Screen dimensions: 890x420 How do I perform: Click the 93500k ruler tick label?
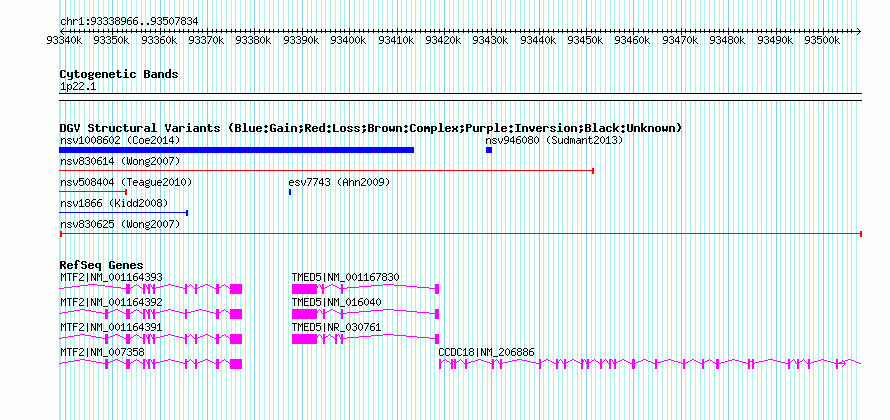tap(820, 40)
